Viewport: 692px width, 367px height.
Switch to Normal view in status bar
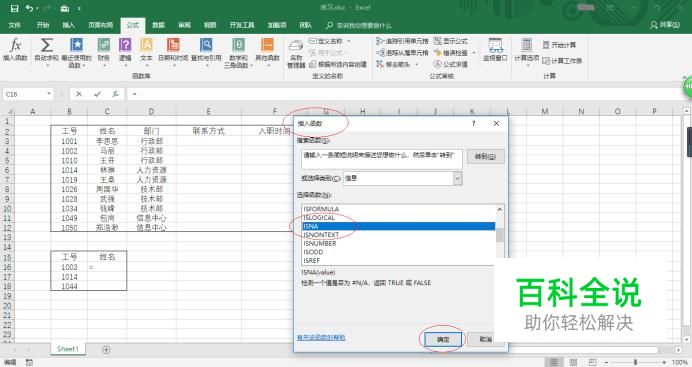point(553,363)
